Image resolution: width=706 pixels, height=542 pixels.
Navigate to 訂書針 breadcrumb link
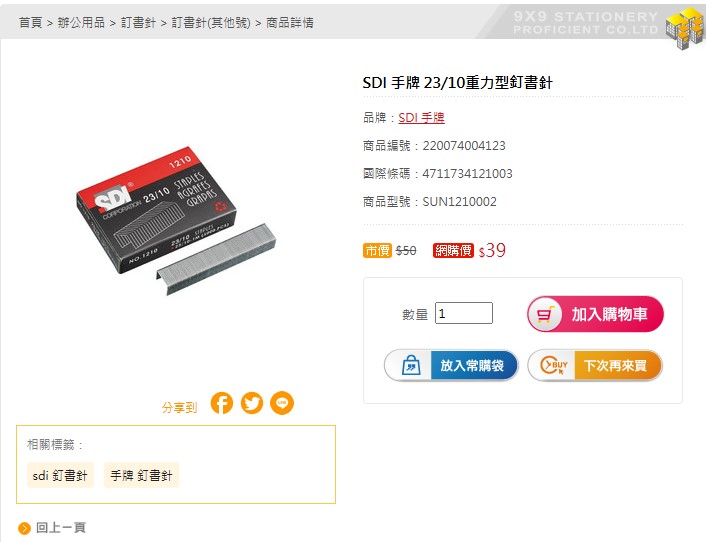tap(138, 23)
